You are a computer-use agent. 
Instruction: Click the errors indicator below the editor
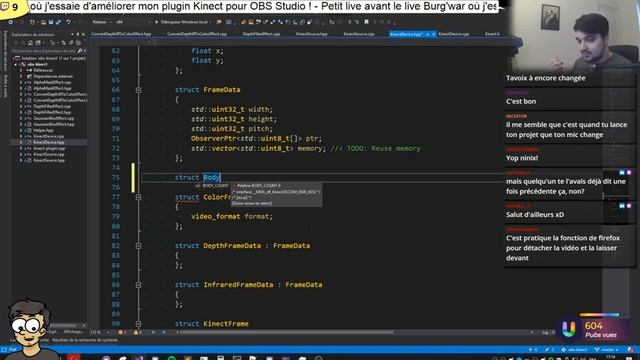coord(122,333)
